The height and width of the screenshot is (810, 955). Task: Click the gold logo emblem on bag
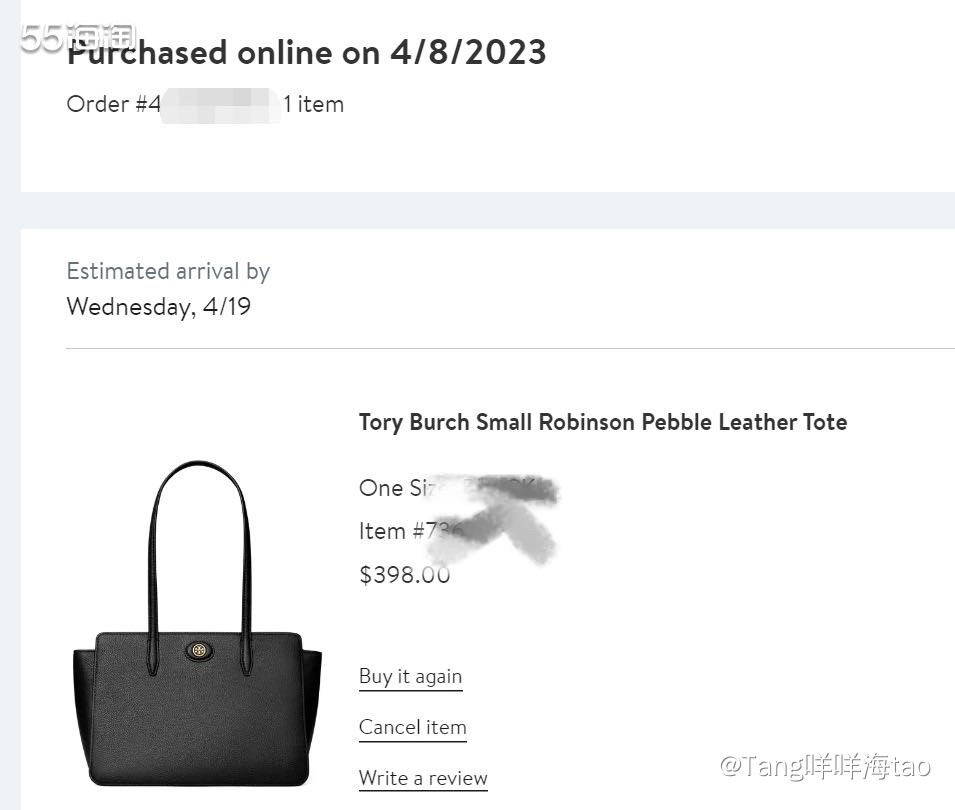198,650
